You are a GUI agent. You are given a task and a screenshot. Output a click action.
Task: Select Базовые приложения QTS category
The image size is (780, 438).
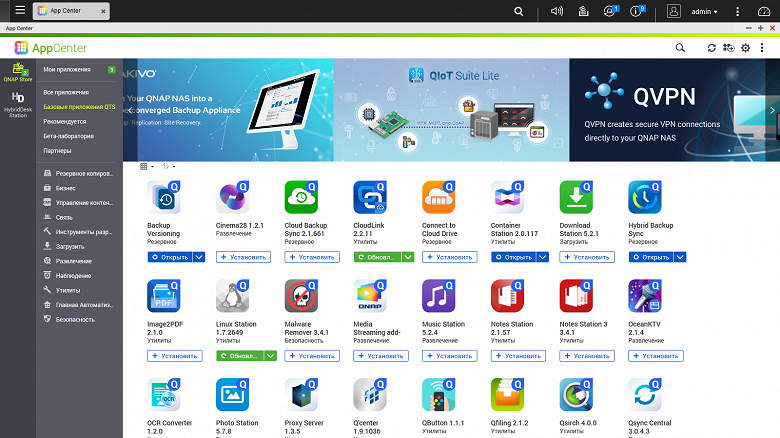click(x=79, y=107)
